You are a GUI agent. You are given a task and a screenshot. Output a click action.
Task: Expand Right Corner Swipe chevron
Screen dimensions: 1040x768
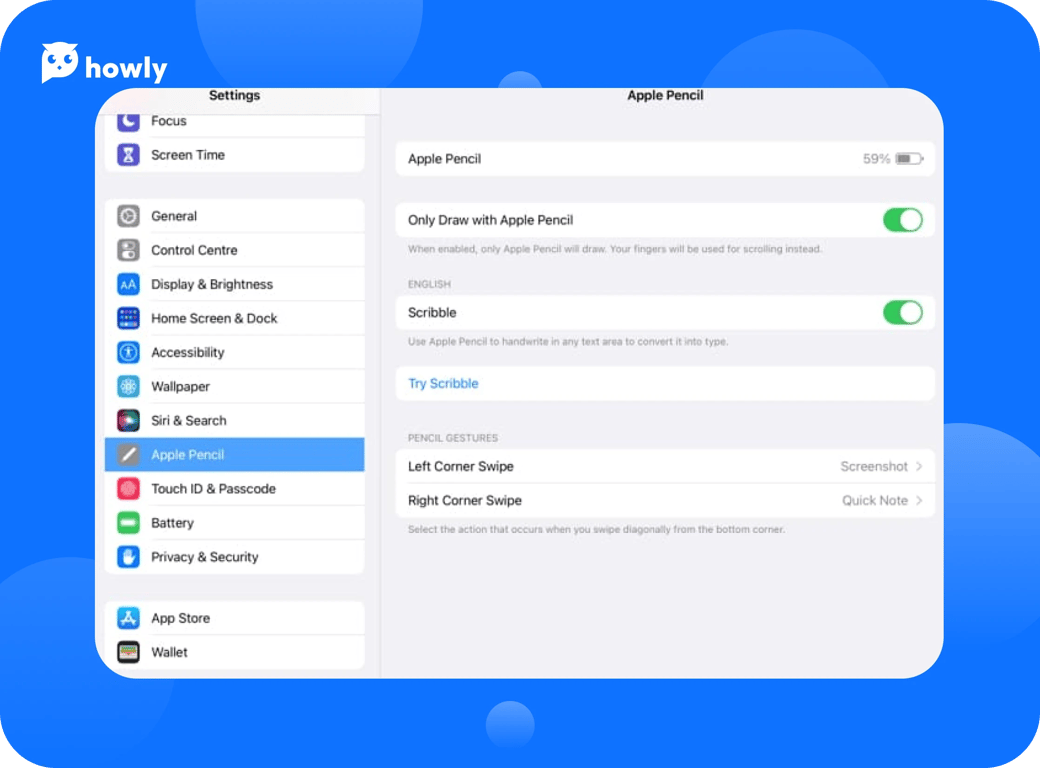click(919, 501)
